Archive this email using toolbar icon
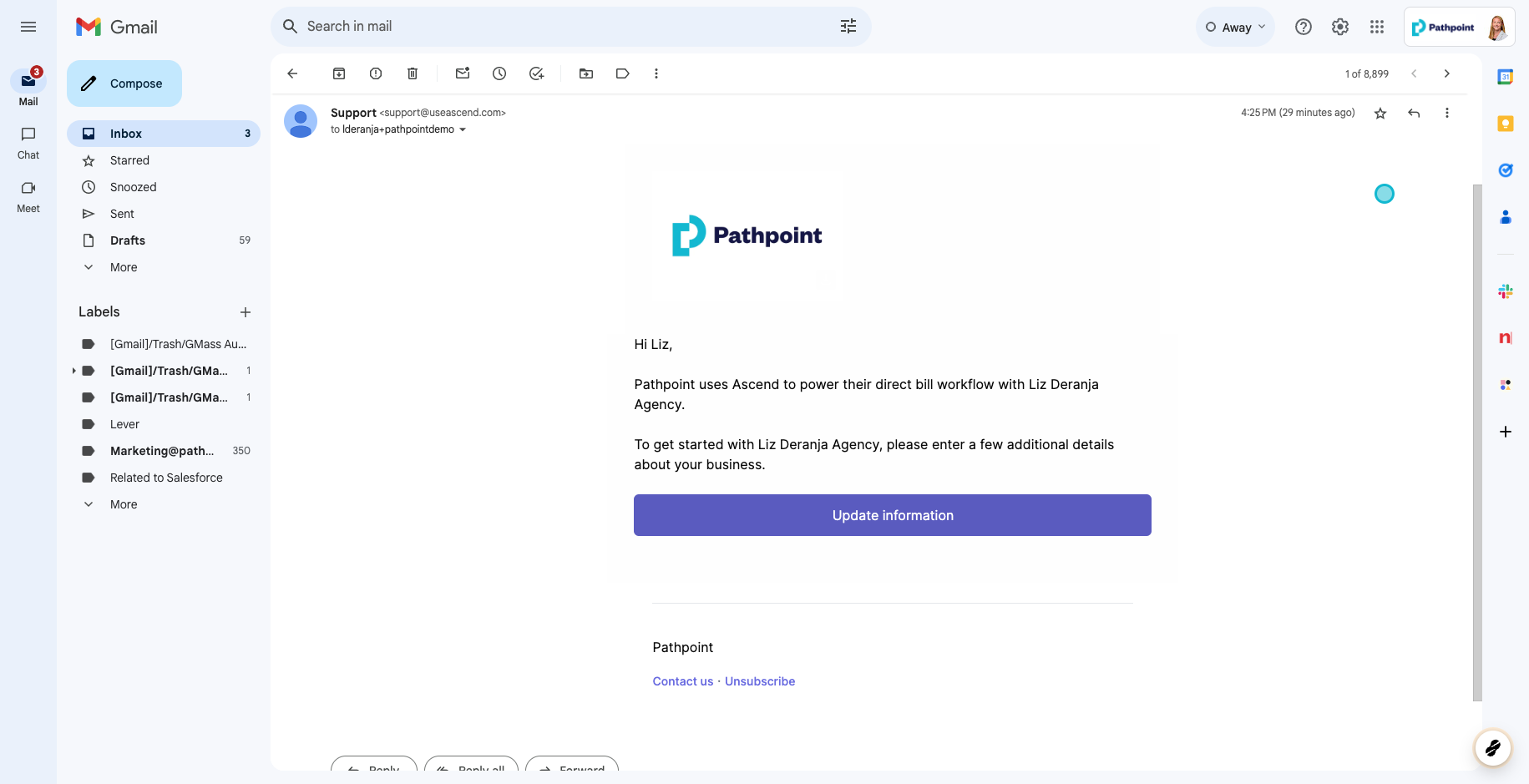Viewport: 1529px width, 784px height. pos(339,73)
